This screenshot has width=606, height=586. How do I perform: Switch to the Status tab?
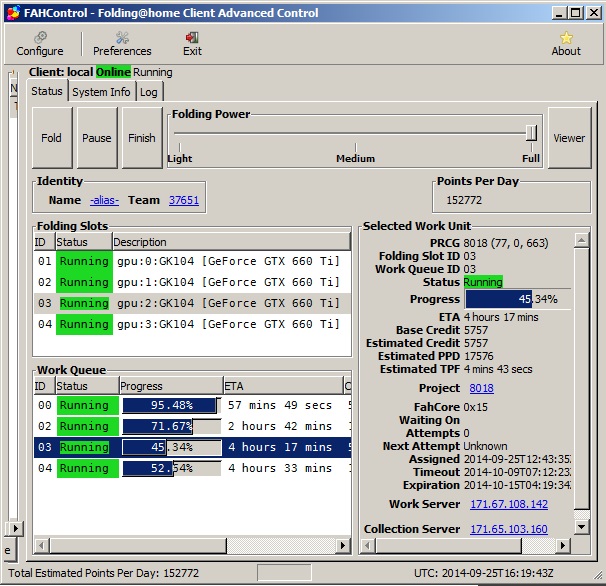47,91
